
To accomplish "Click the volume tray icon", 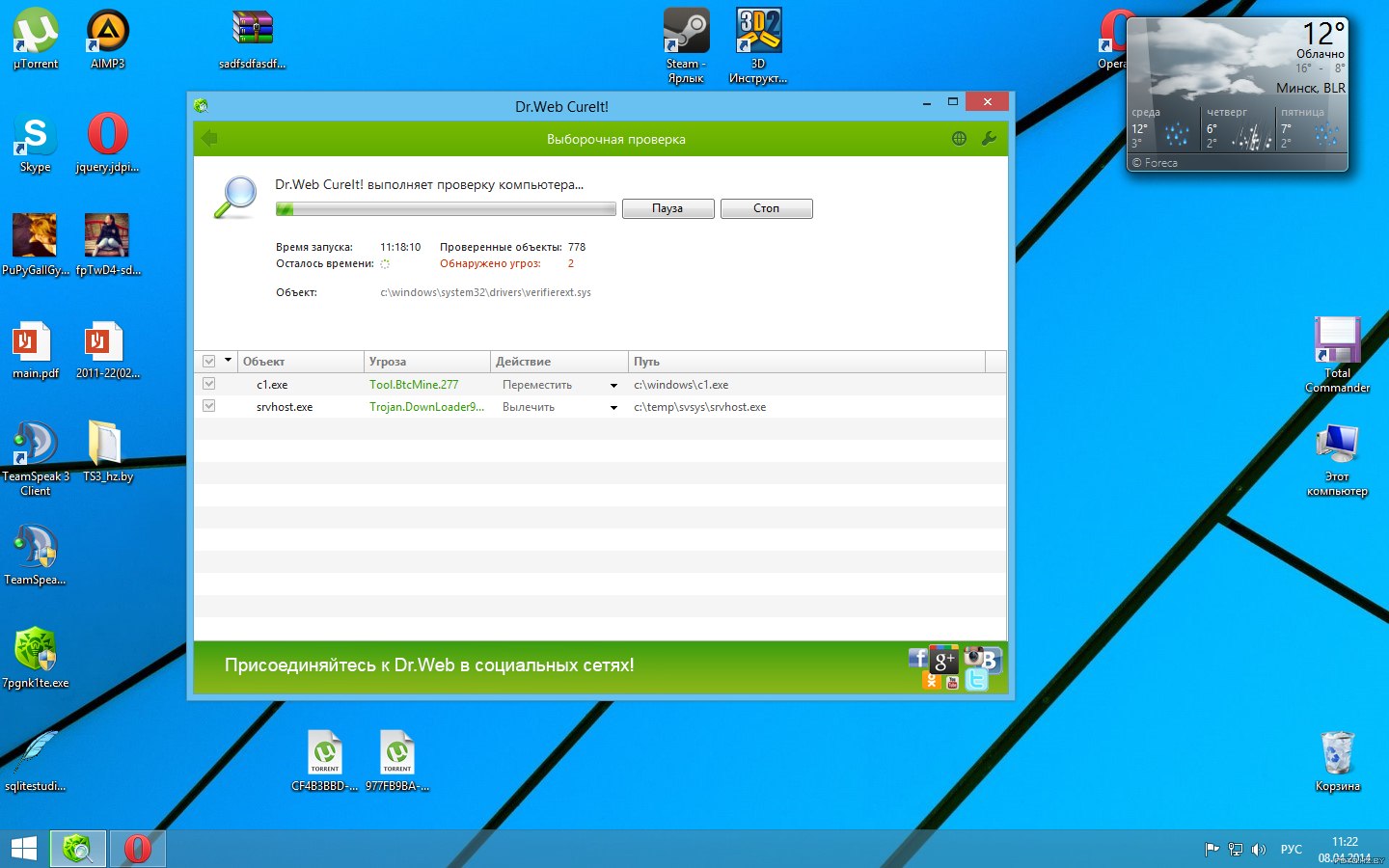I will pos(1258,850).
